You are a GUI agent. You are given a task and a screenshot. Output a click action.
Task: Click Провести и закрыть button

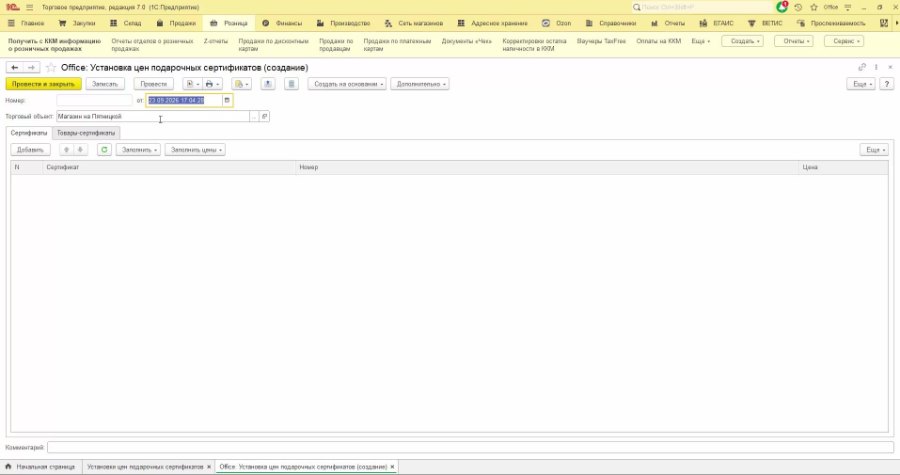[x=43, y=84]
